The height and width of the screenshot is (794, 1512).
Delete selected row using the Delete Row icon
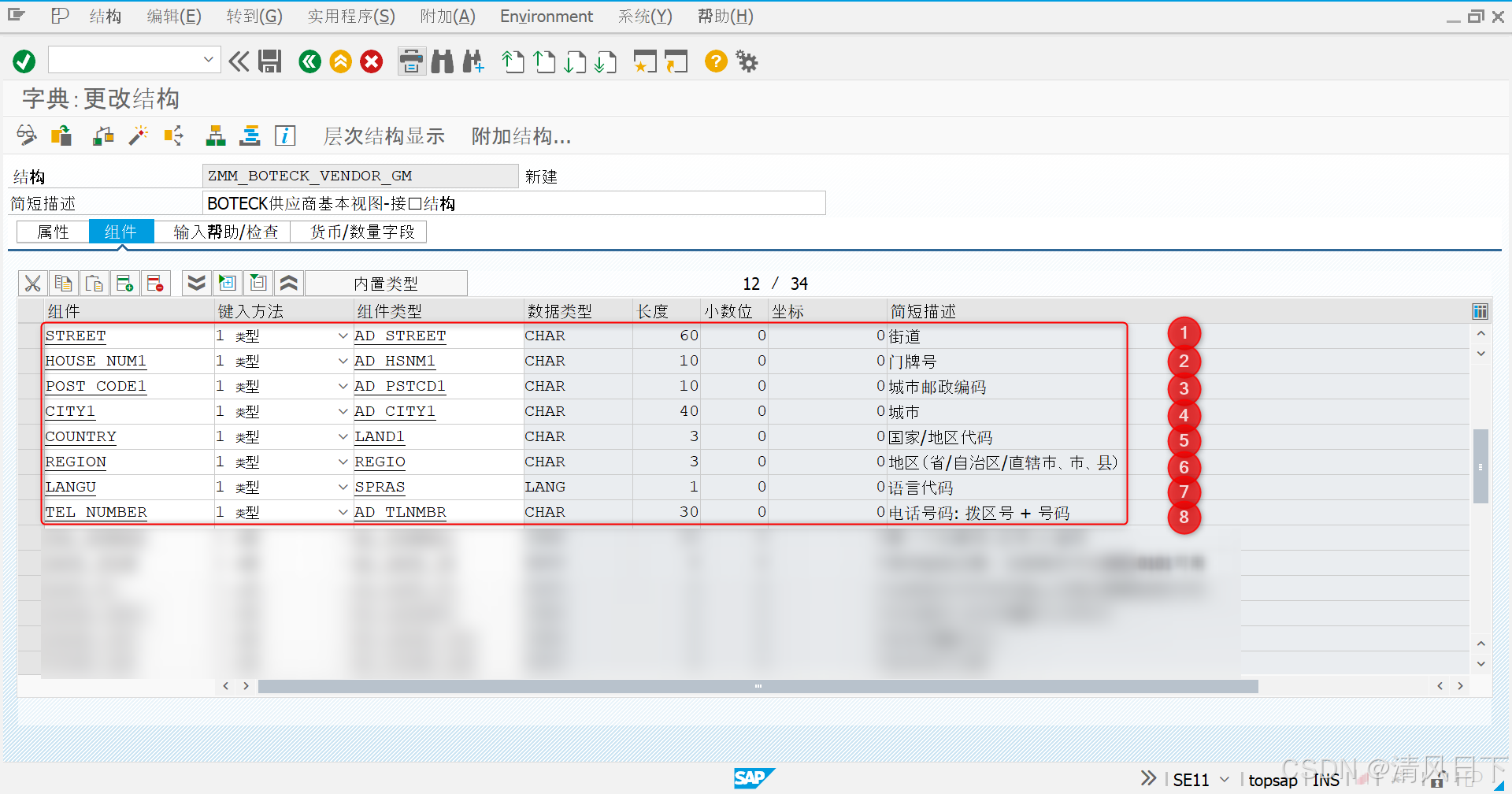(155, 283)
